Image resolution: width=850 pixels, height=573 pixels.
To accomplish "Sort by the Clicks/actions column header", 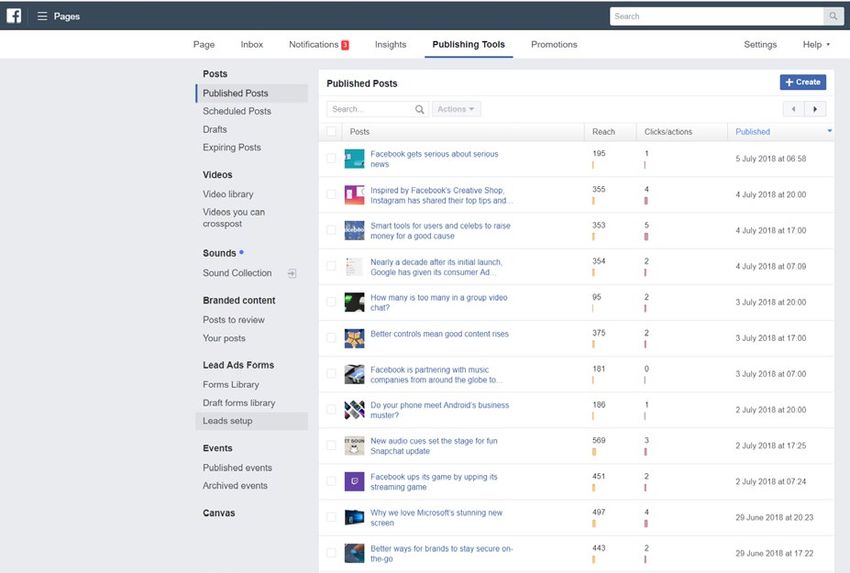I will click(x=668, y=132).
